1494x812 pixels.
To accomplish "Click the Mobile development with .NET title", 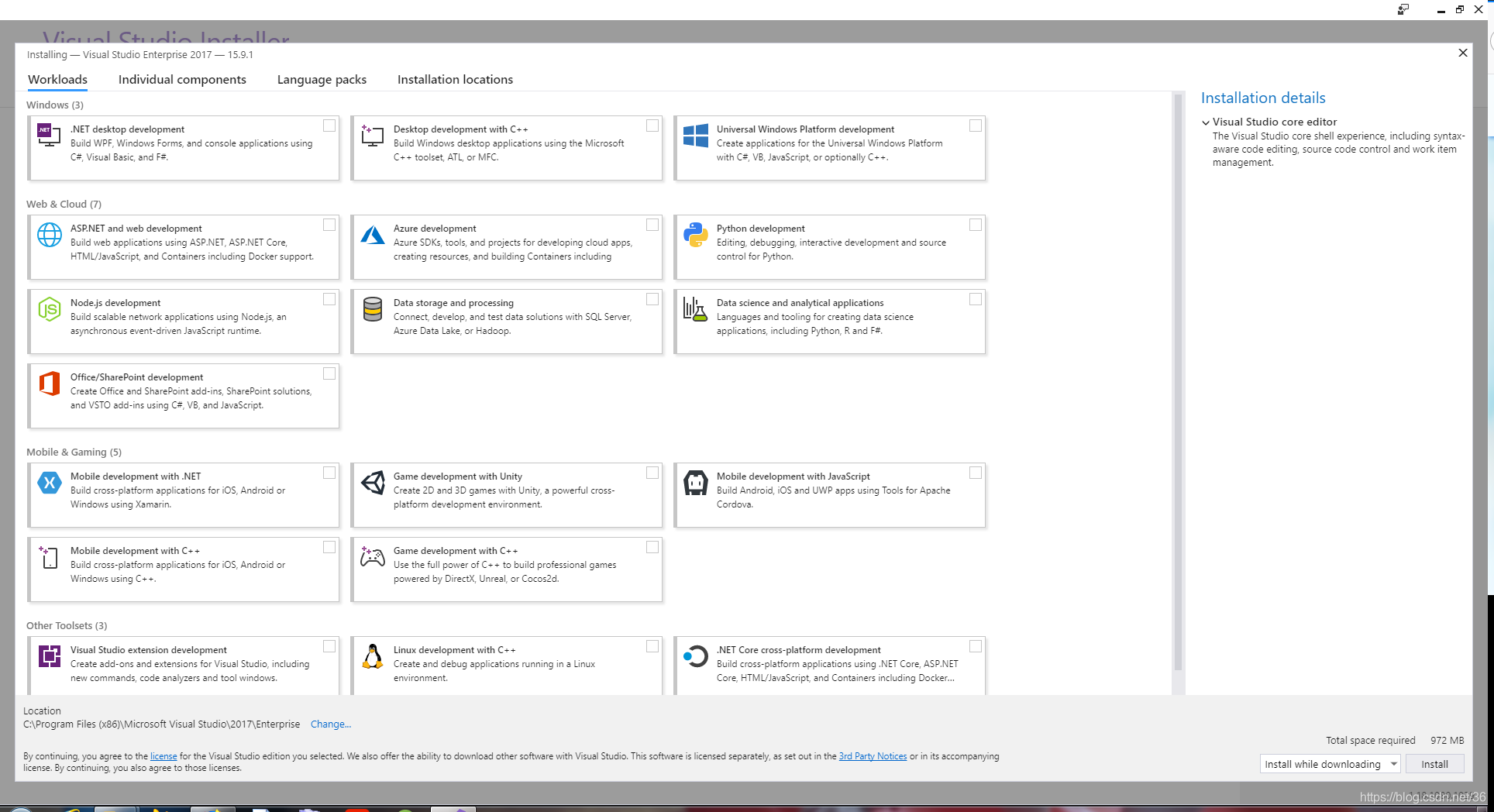I will click(136, 477).
